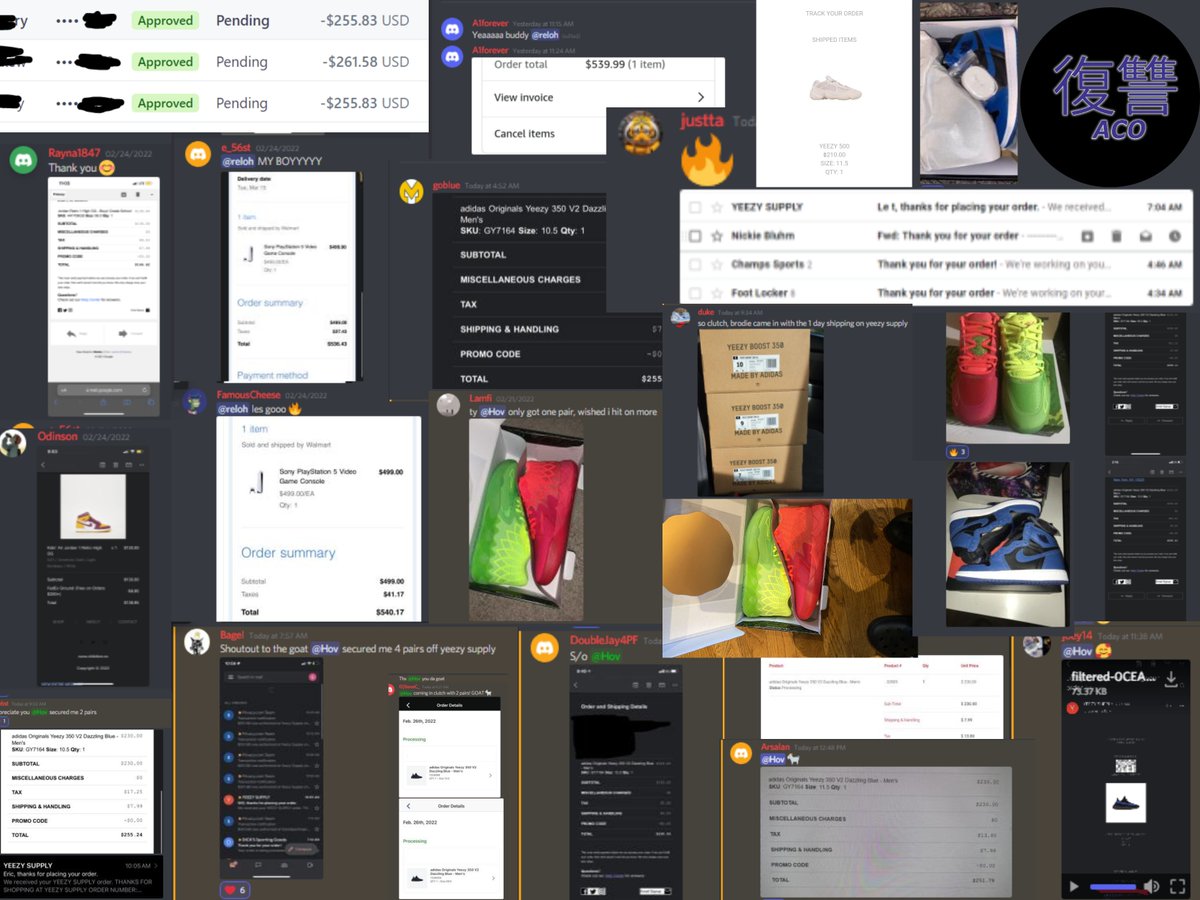Archive the Nickie Bluhm email

(x=1087, y=236)
